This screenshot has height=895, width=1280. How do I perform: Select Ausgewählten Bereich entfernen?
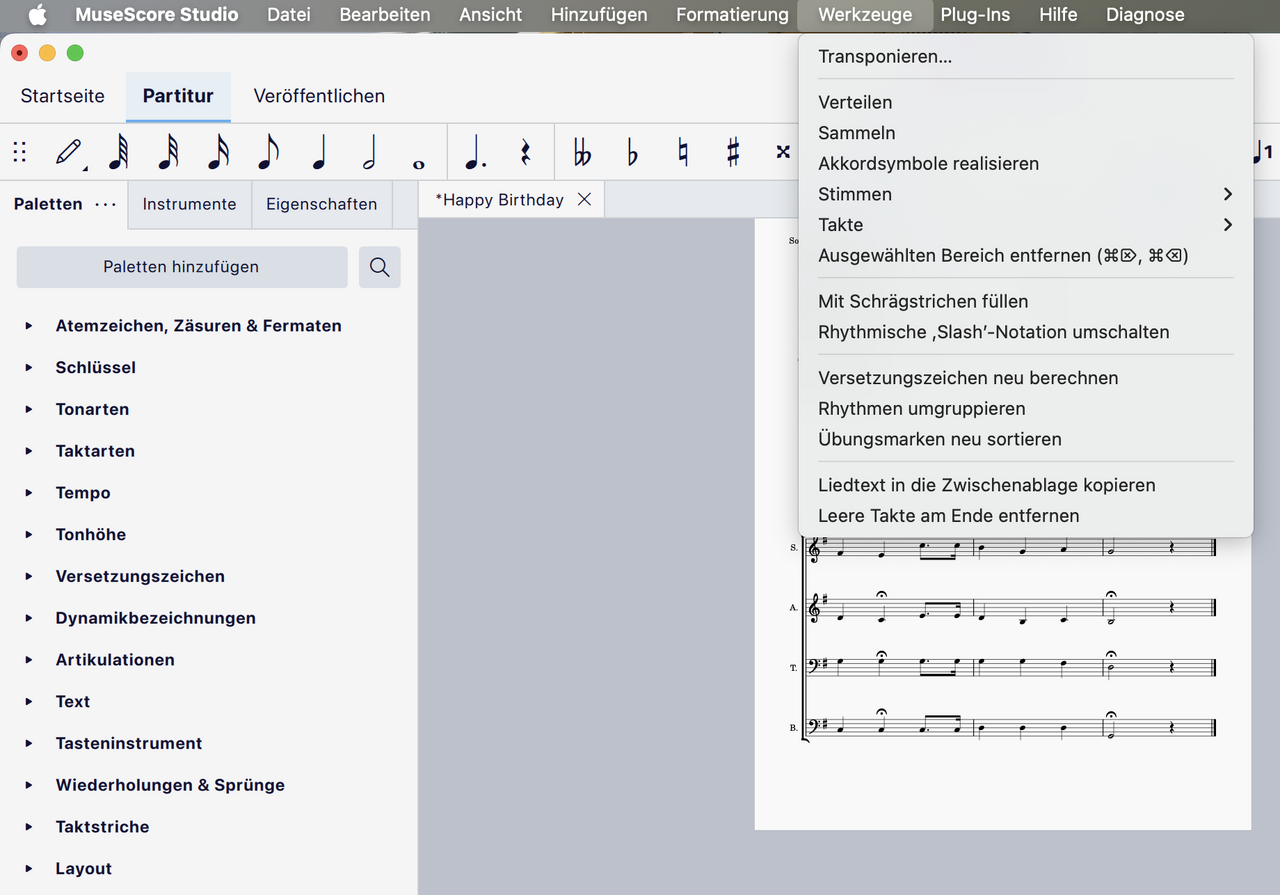[x=1025, y=255]
